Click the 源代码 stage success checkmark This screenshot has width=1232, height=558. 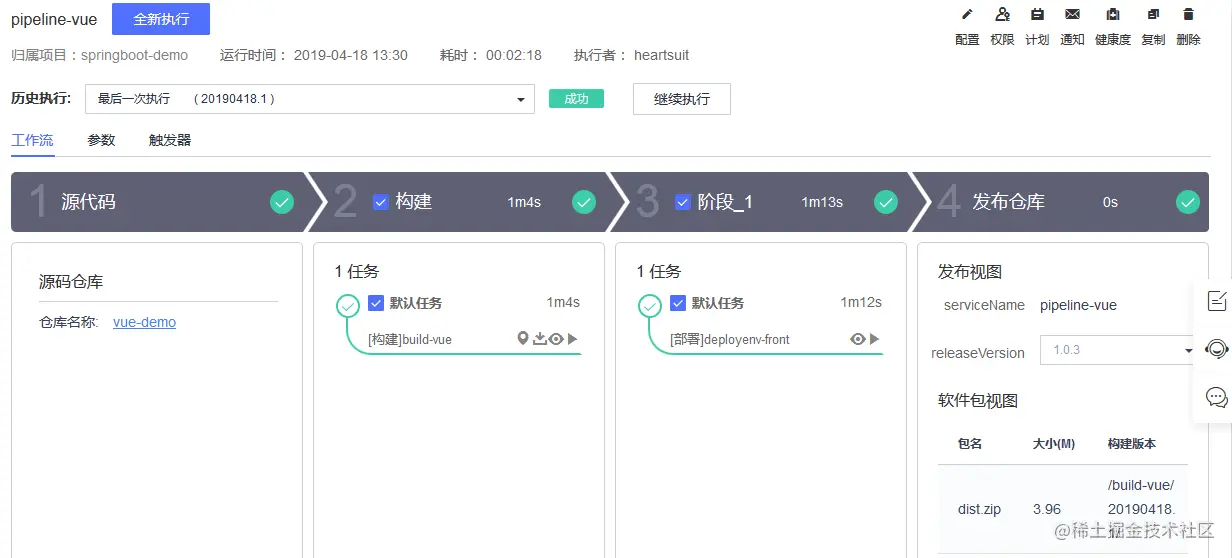pos(282,202)
